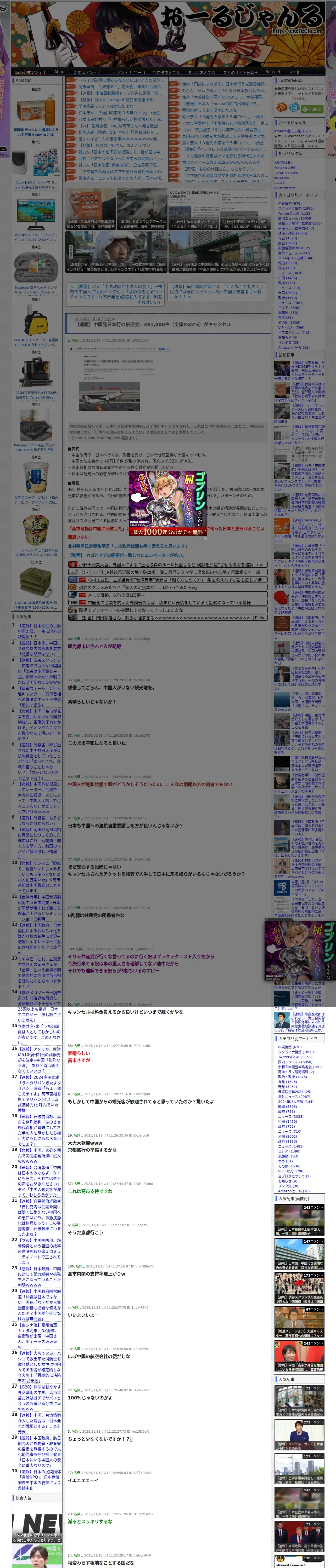This screenshot has width=336, height=1568.
Task: Click the site icon beside JR越後湯沢駅 link
Action: (72, 572)
